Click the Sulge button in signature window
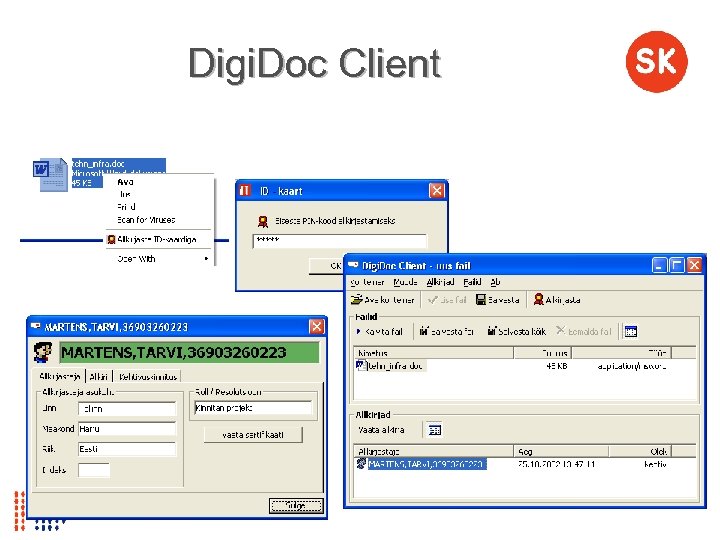 pyautogui.click(x=296, y=506)
